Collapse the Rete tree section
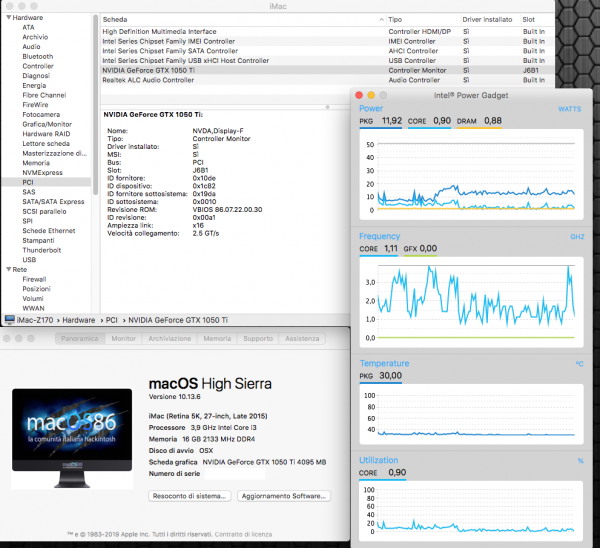The image size is (600, 548). (8, 269)
